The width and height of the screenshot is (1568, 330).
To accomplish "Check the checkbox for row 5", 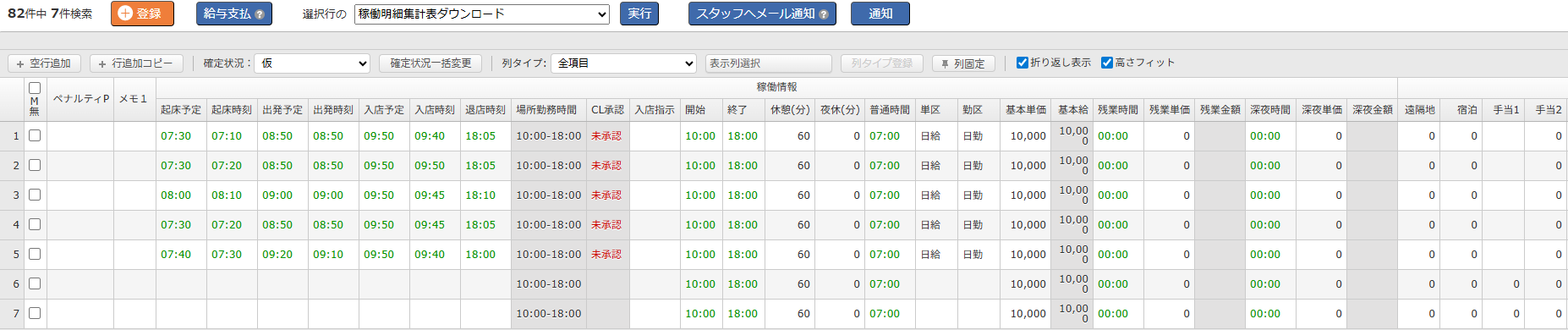I will coord(35,254).
